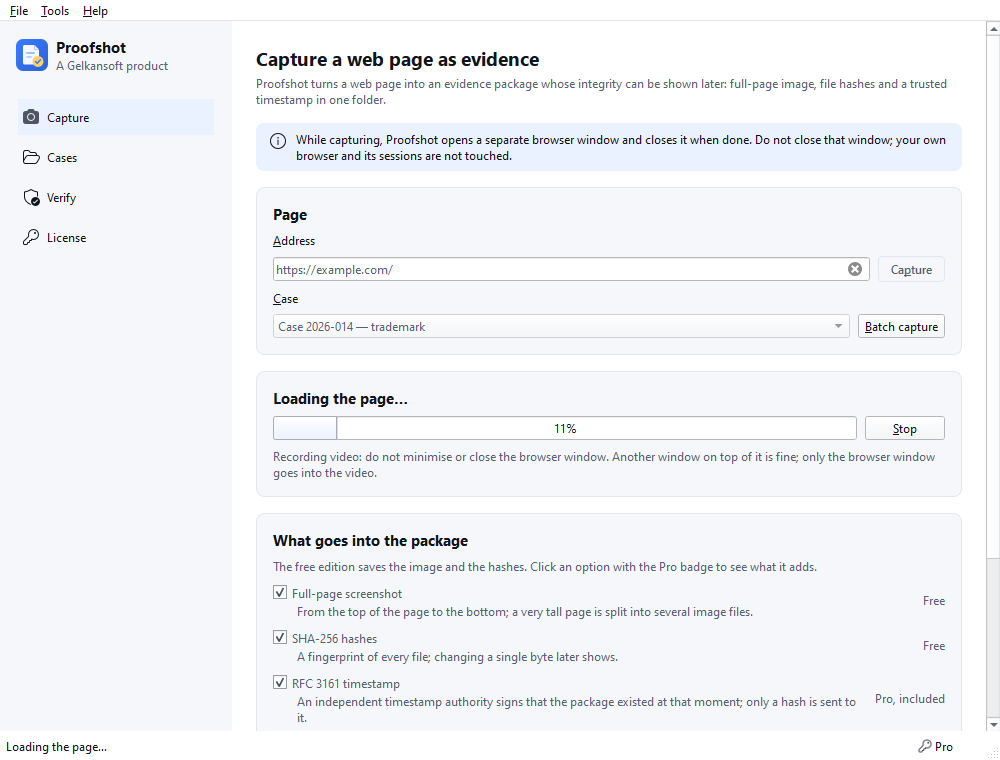This screenshot has height=760, width=1000.
Task: Stop the page loading
Action: pos(904,428)
